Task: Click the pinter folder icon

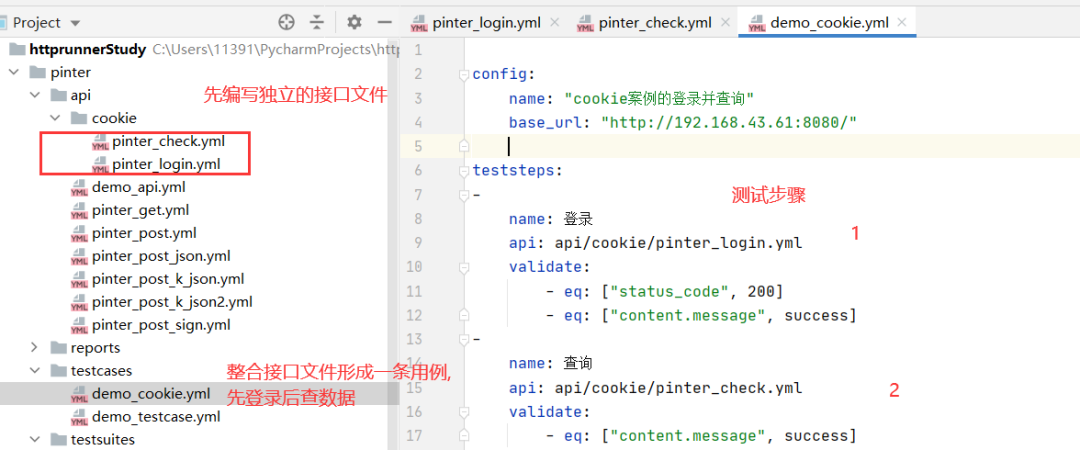Action: pos(37,72)
